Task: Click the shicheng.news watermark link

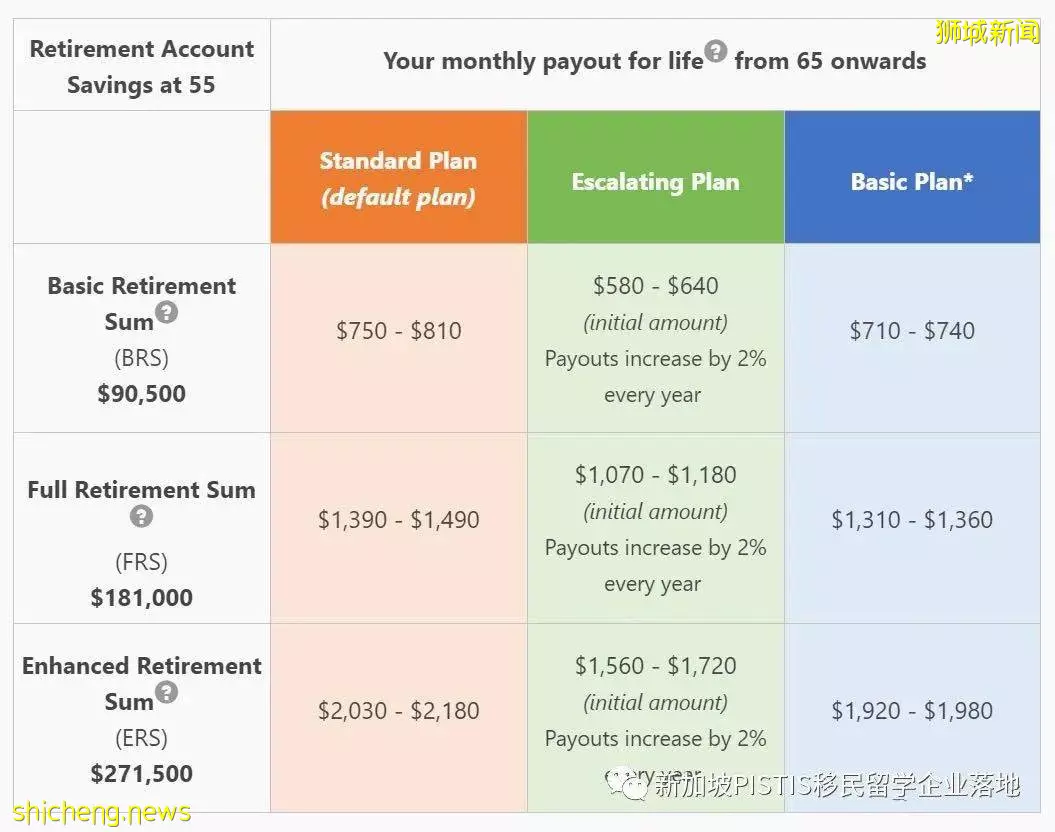Action: (102, 812)
